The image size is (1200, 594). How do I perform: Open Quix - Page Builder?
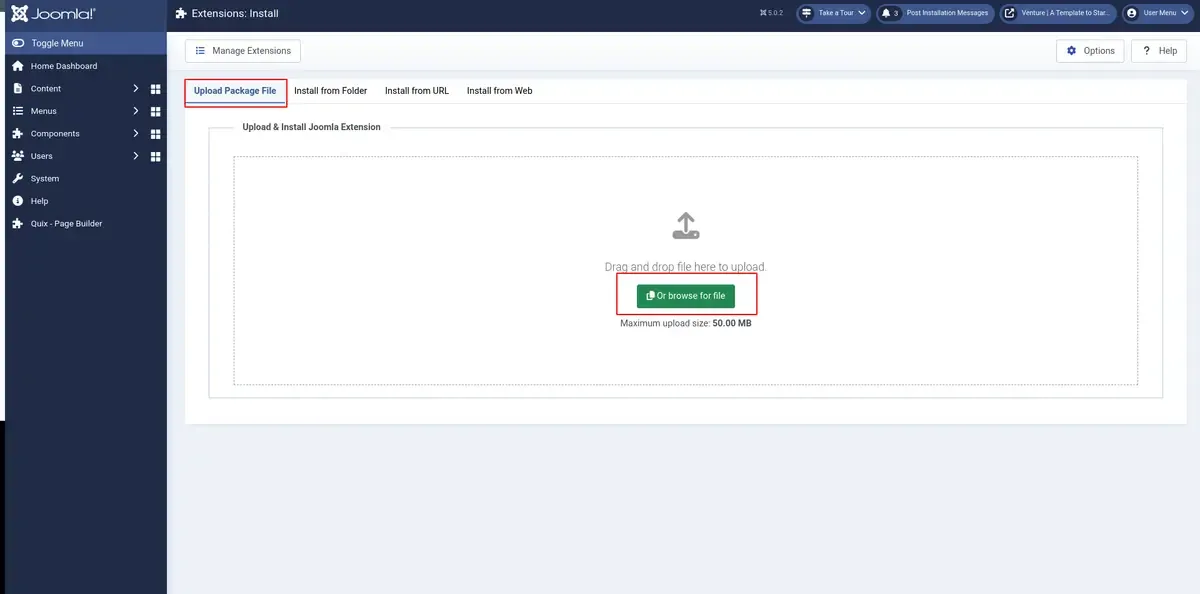coord(67,224)
